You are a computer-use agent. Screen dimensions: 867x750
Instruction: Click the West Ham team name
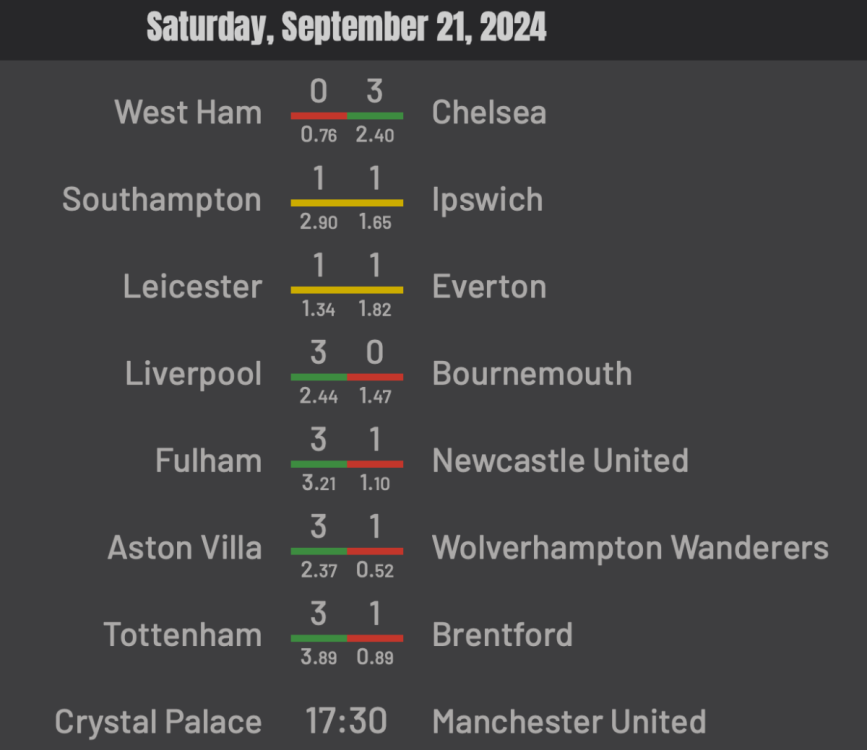[187, 112]
